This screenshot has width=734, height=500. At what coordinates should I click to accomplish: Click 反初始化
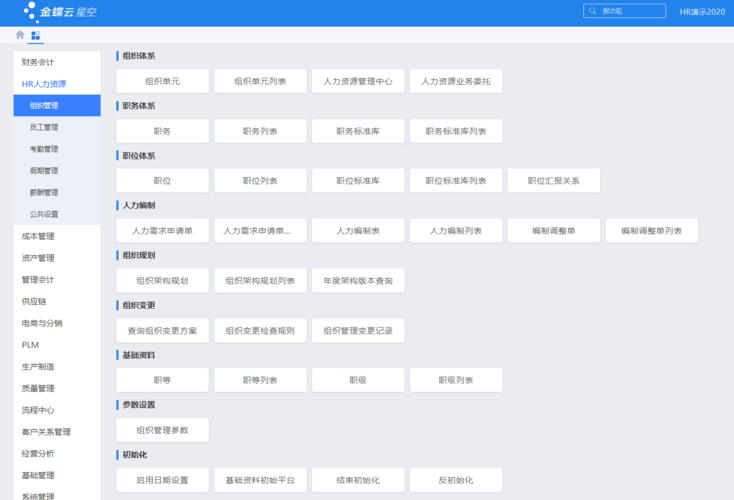(456, 480)
